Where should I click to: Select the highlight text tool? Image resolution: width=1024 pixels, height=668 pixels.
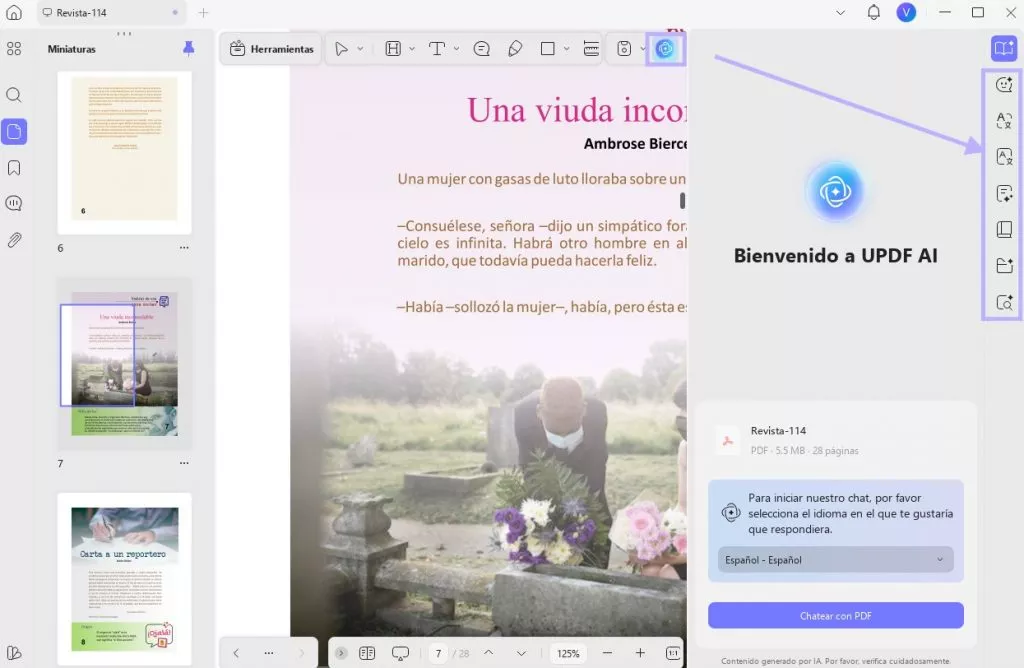(393, 49)
